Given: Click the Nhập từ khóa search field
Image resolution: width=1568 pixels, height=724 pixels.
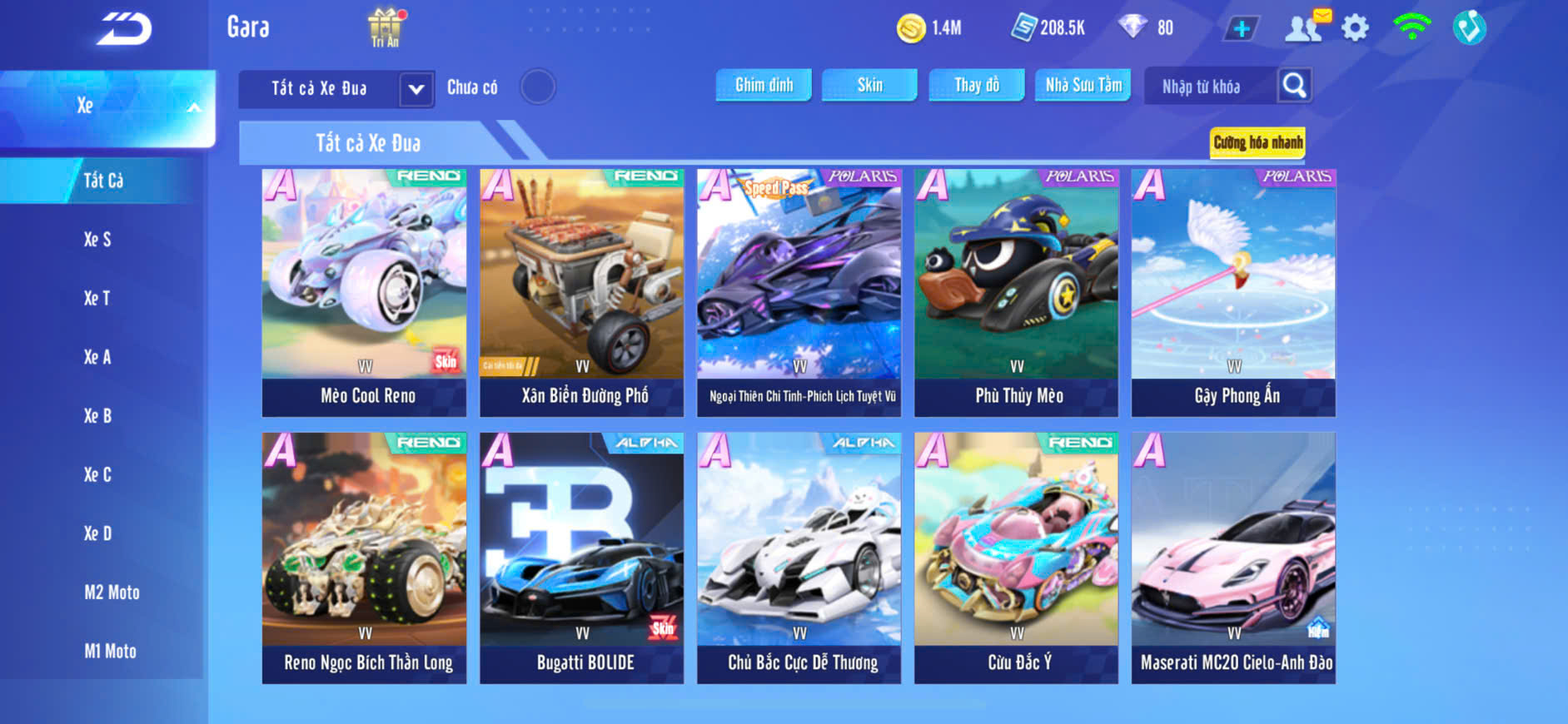Looking at the screenshot, I should click(1212, 86).
